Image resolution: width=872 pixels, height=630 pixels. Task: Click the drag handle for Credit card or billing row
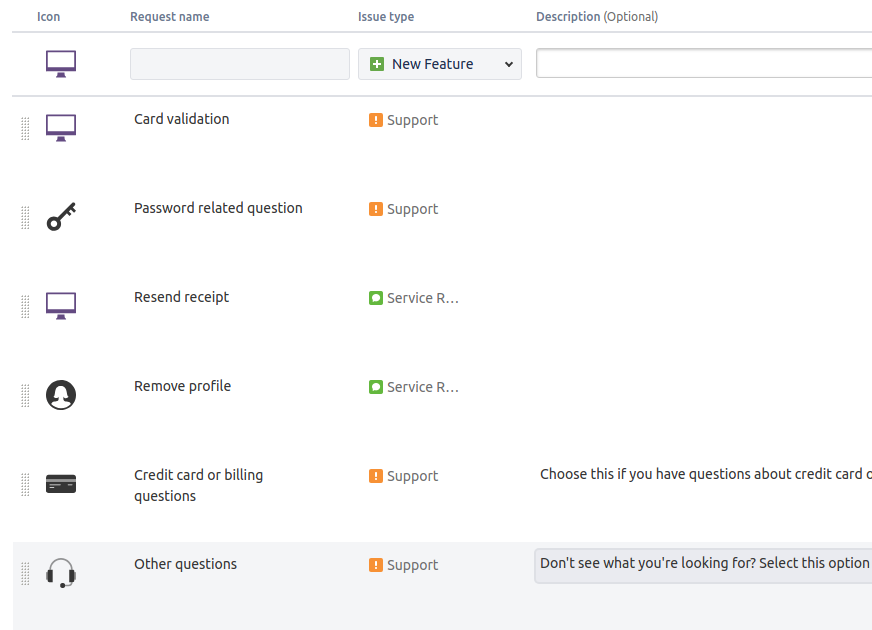[25, 484]
